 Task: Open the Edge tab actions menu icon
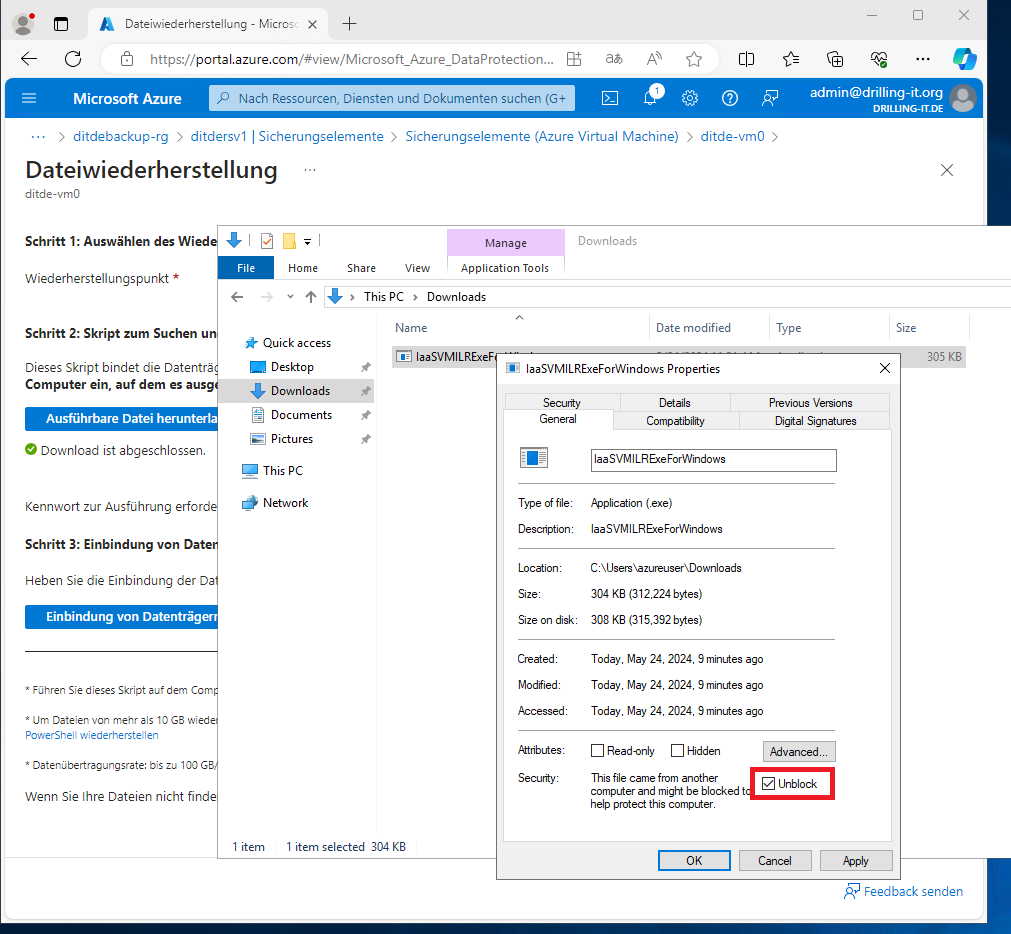click(x=61, y=24)
